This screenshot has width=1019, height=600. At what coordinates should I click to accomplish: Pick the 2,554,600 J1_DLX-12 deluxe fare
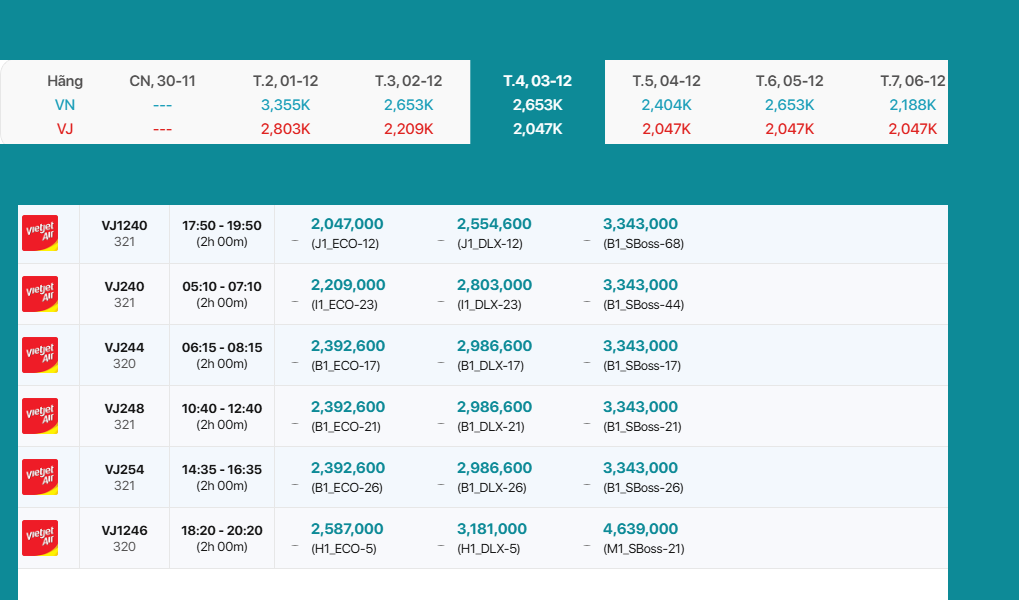tap(494, 233)
